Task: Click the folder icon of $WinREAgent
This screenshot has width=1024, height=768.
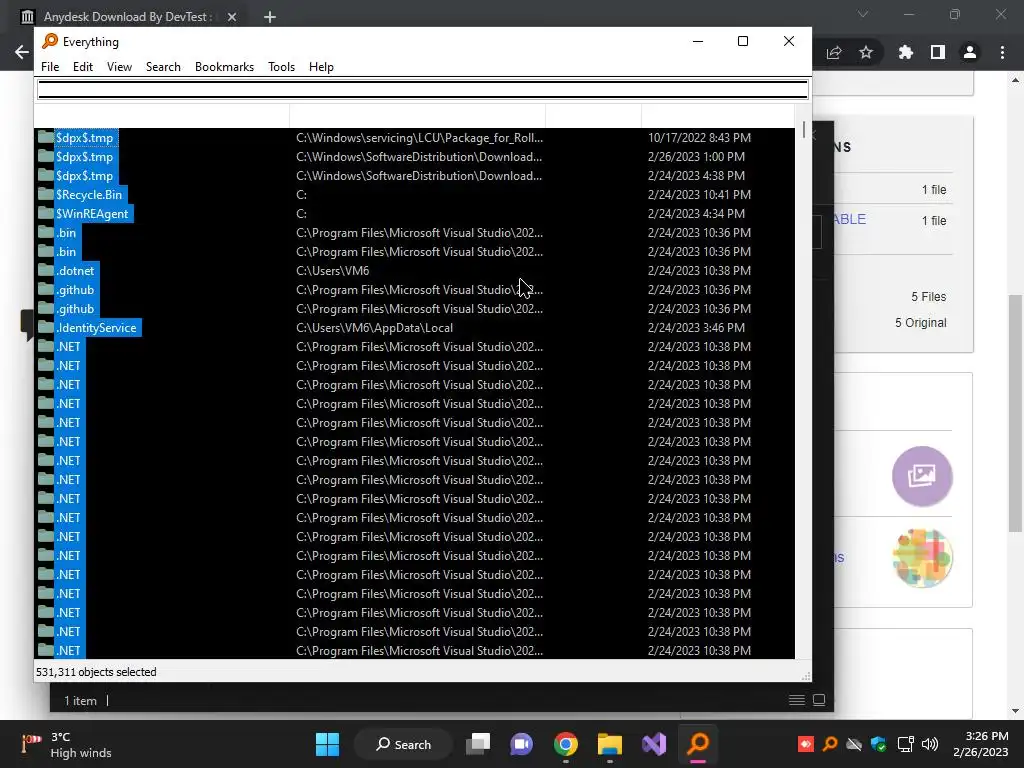Action: pyautogui.click(x=46, y=214)
